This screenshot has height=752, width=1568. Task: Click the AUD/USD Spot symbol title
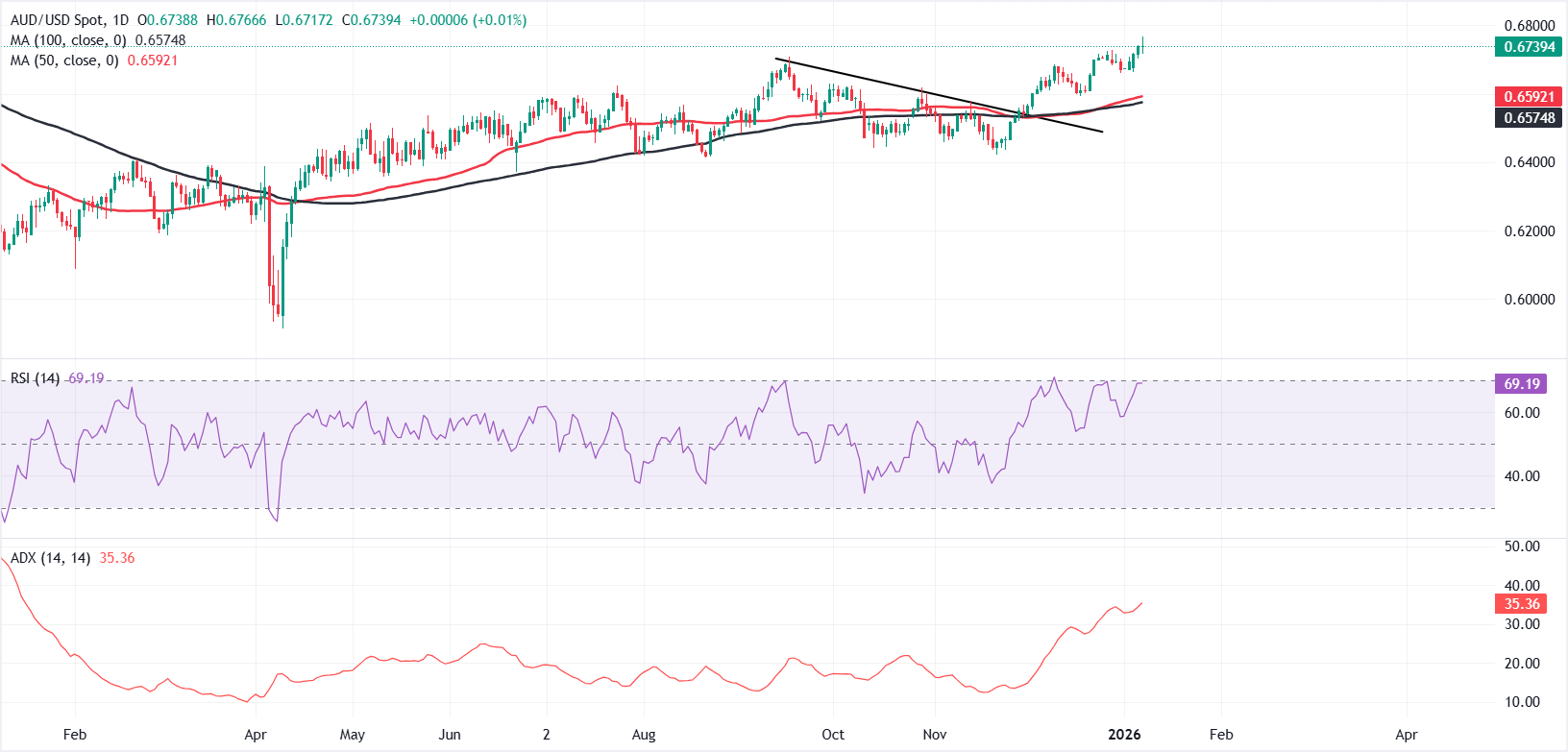click(56, 20)
